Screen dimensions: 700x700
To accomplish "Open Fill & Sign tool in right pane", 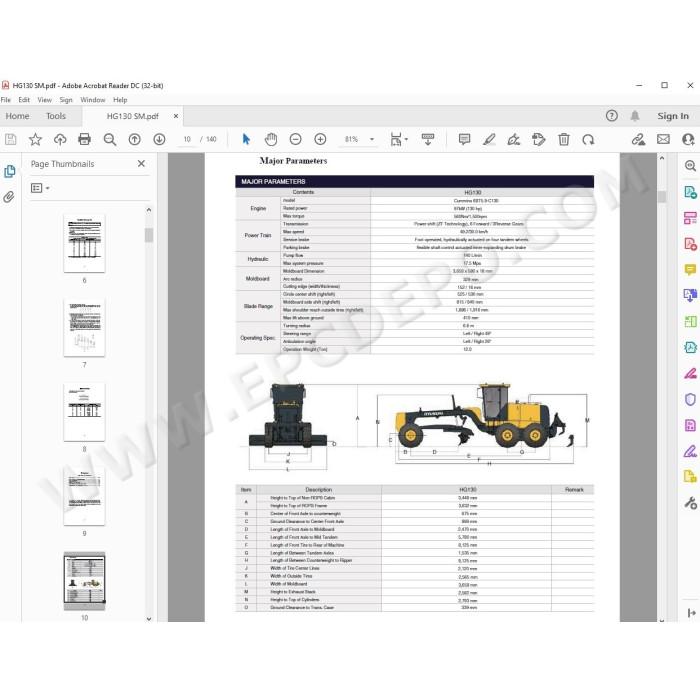I will click(690, 452).
